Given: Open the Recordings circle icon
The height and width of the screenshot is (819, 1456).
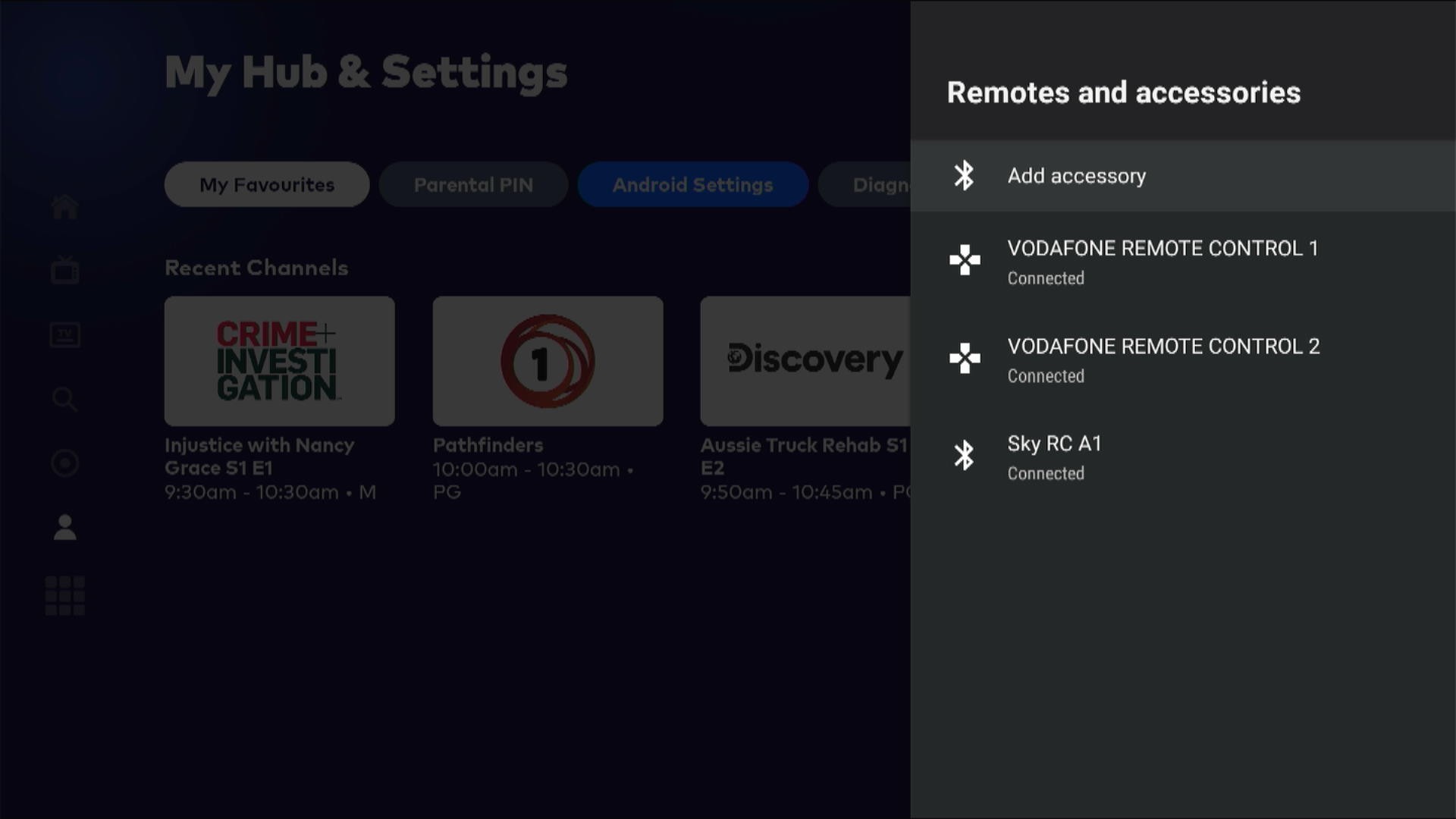Looking at the screenshot, I should [x=64, y=463].
